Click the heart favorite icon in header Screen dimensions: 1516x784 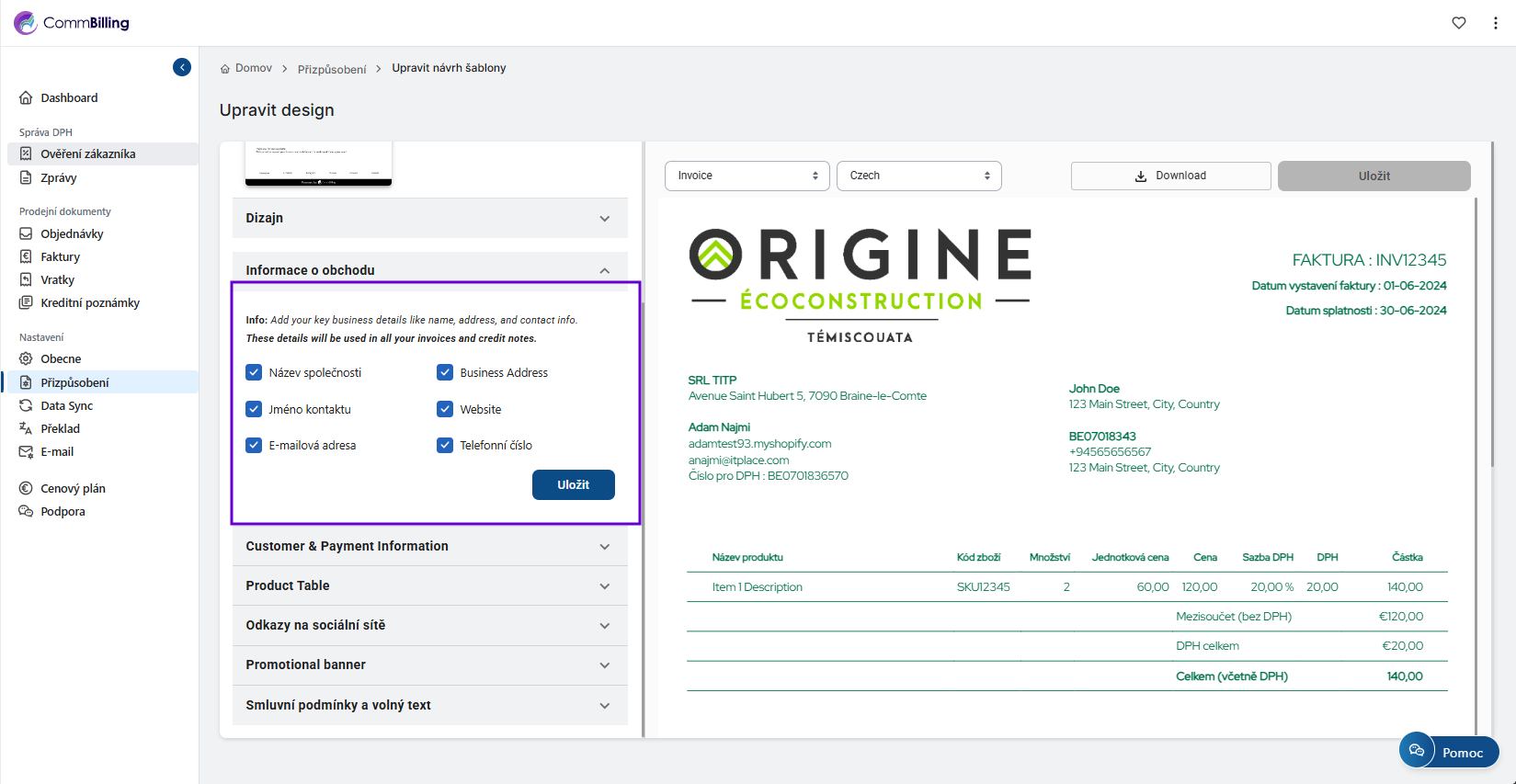[x=1459, y=23]
